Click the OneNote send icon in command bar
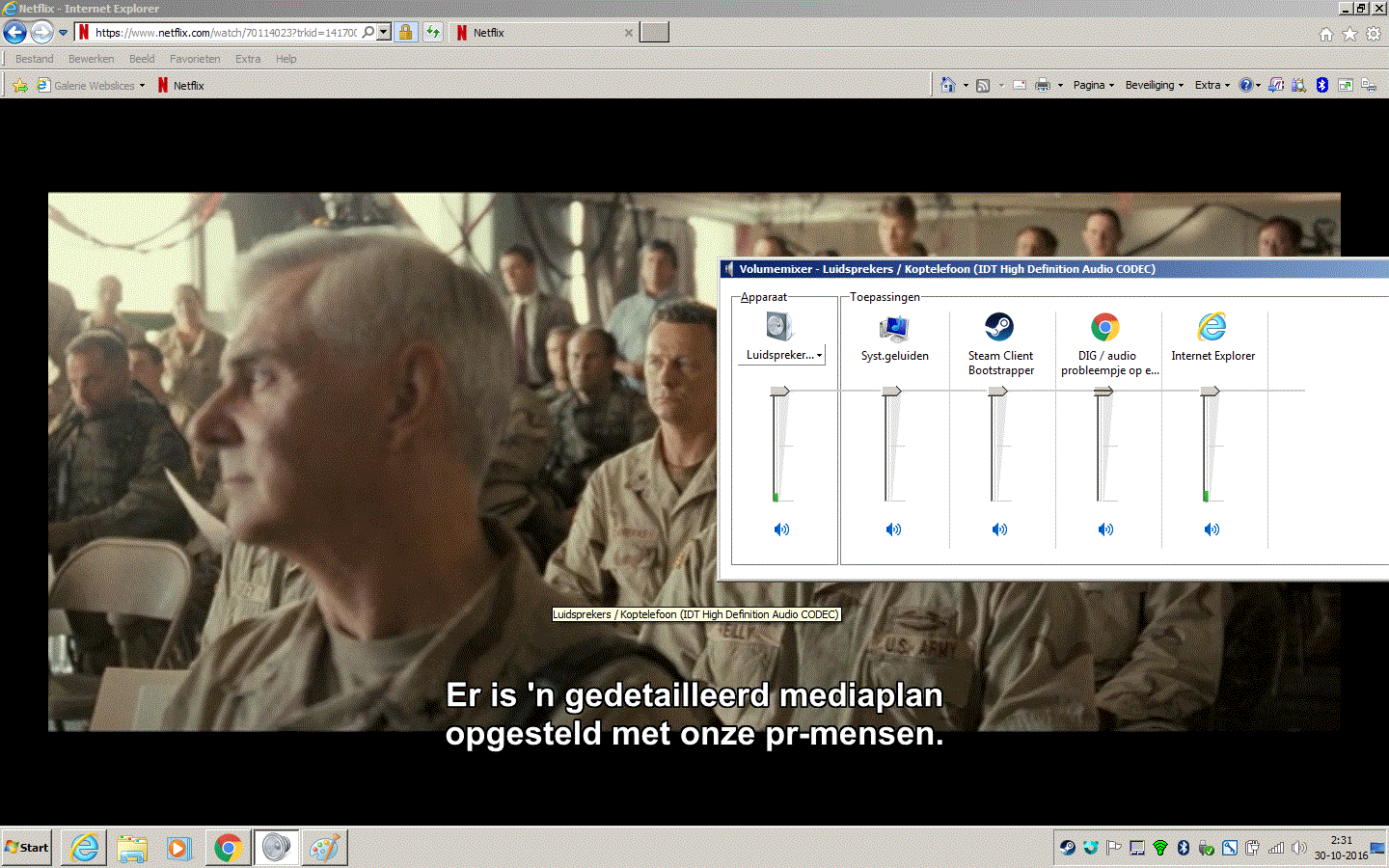The image size is (1389, 868). (x=1276, y=85)
